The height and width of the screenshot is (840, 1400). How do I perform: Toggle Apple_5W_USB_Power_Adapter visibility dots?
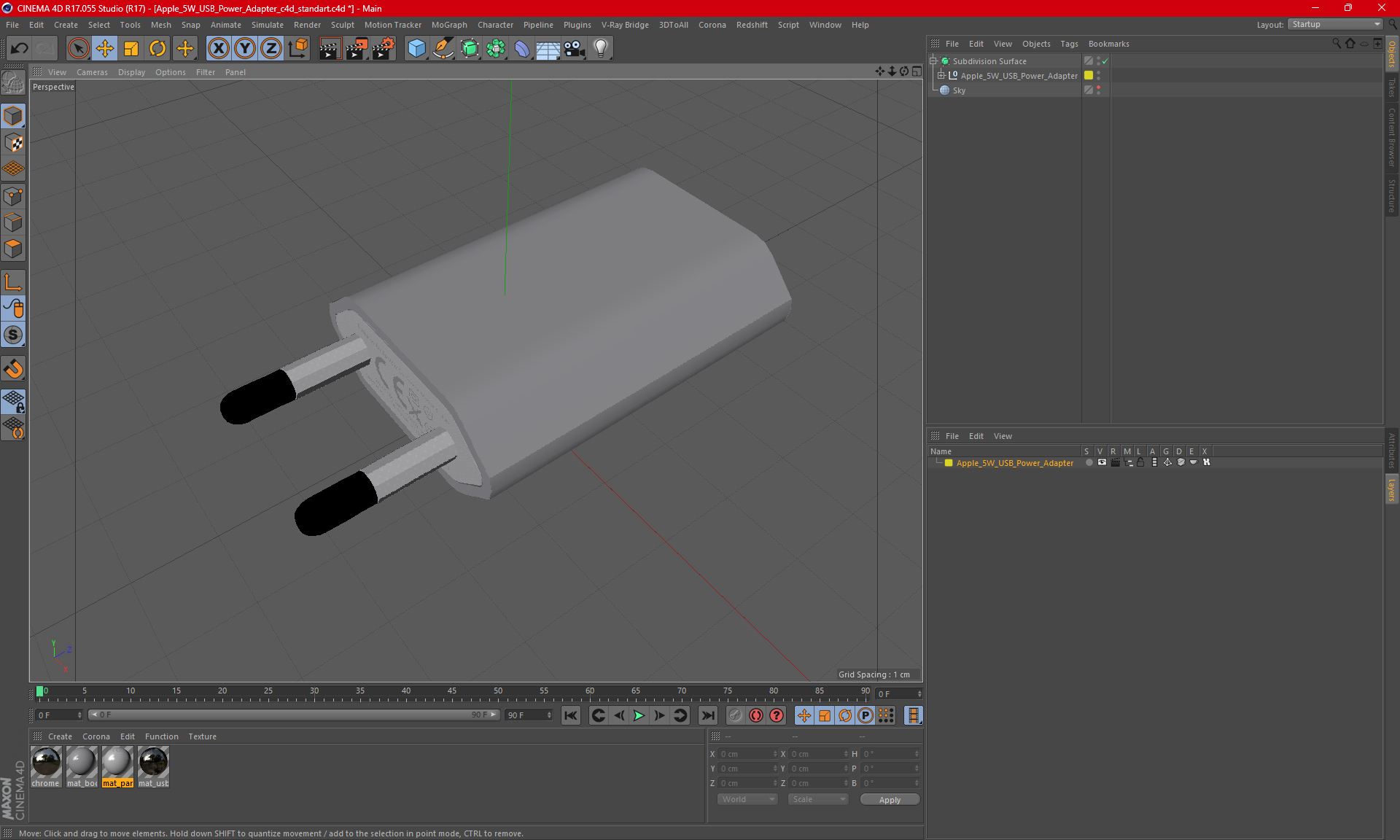pyautogui.click(x=1098, y=76)
